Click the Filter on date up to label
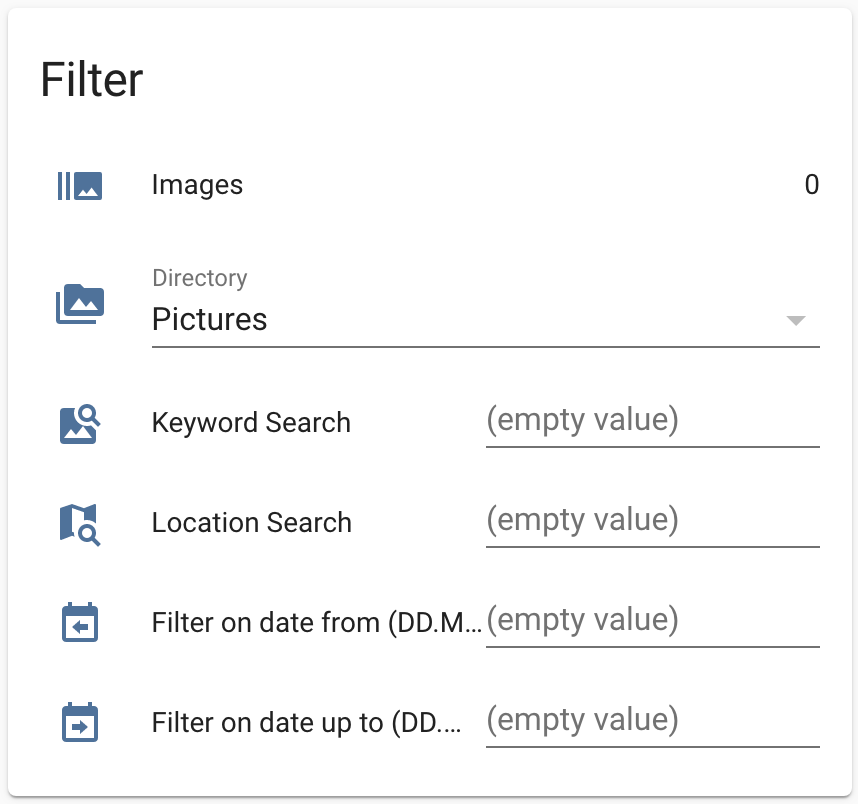This screenshot has height=804, width=858. (312, 722)
